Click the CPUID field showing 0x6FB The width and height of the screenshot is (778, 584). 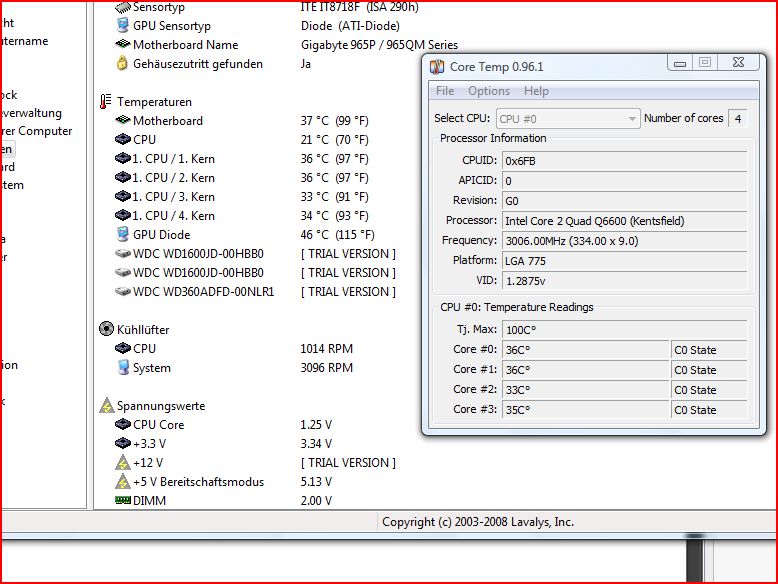624,161
